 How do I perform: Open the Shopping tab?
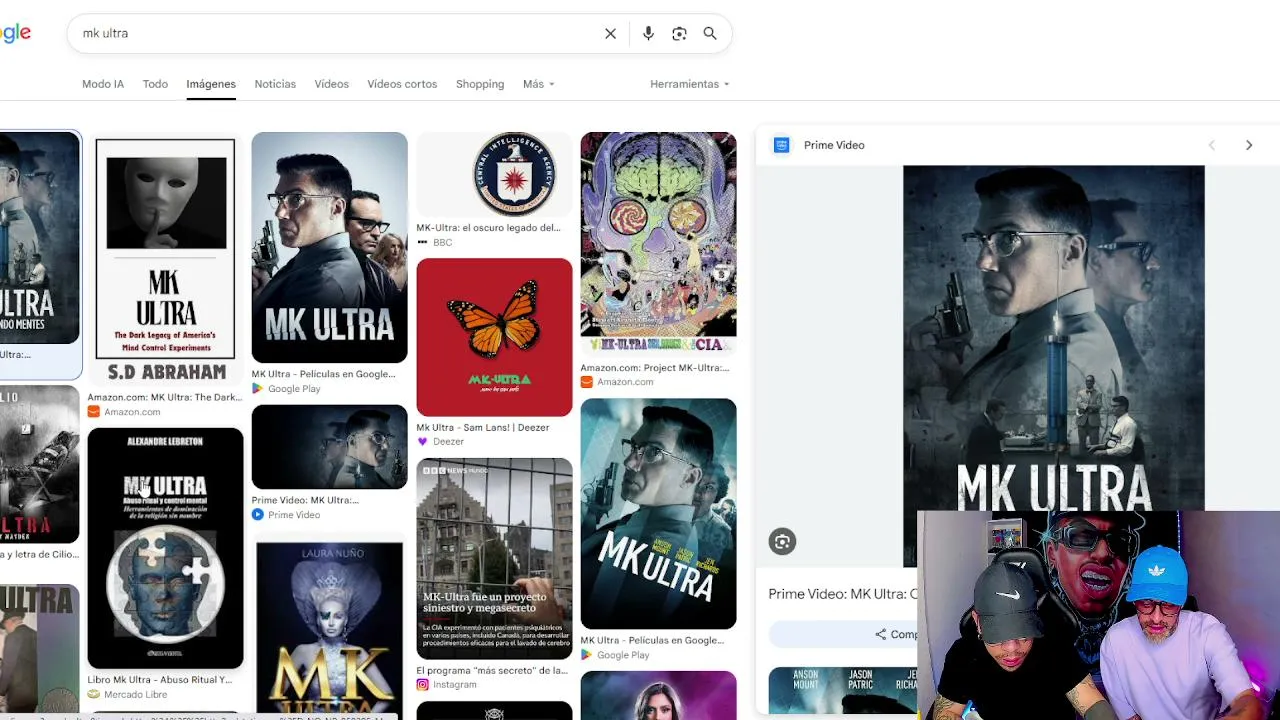point(480,84)
